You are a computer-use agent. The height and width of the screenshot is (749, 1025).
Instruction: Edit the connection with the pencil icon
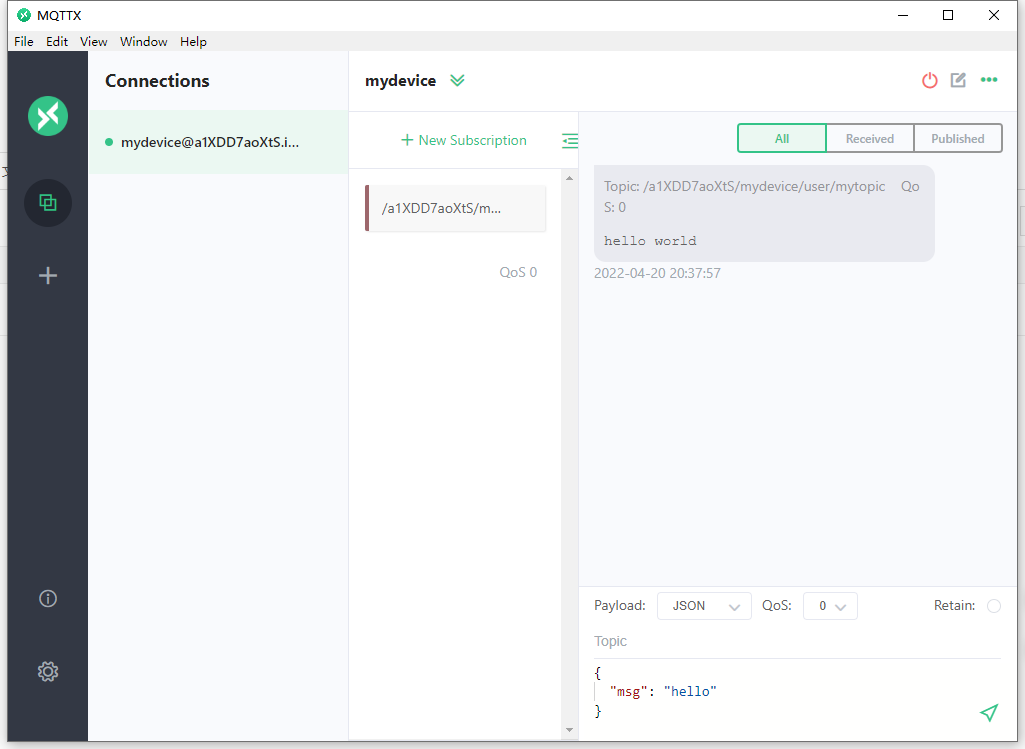pos(958,80)
